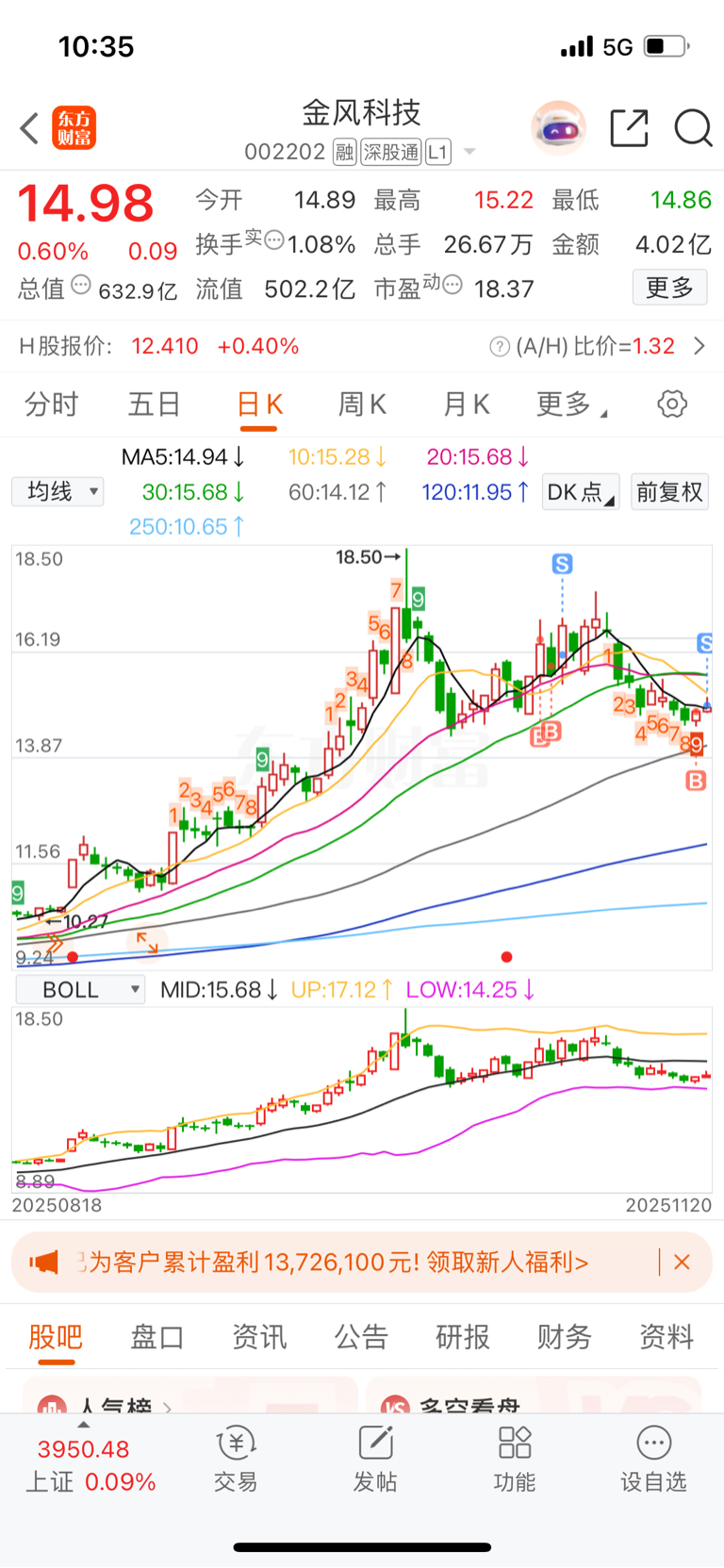Tap the 功能 functions icon
Image resolution: width=724 pixels, height=1568 pixels.
pos(515,1460)
